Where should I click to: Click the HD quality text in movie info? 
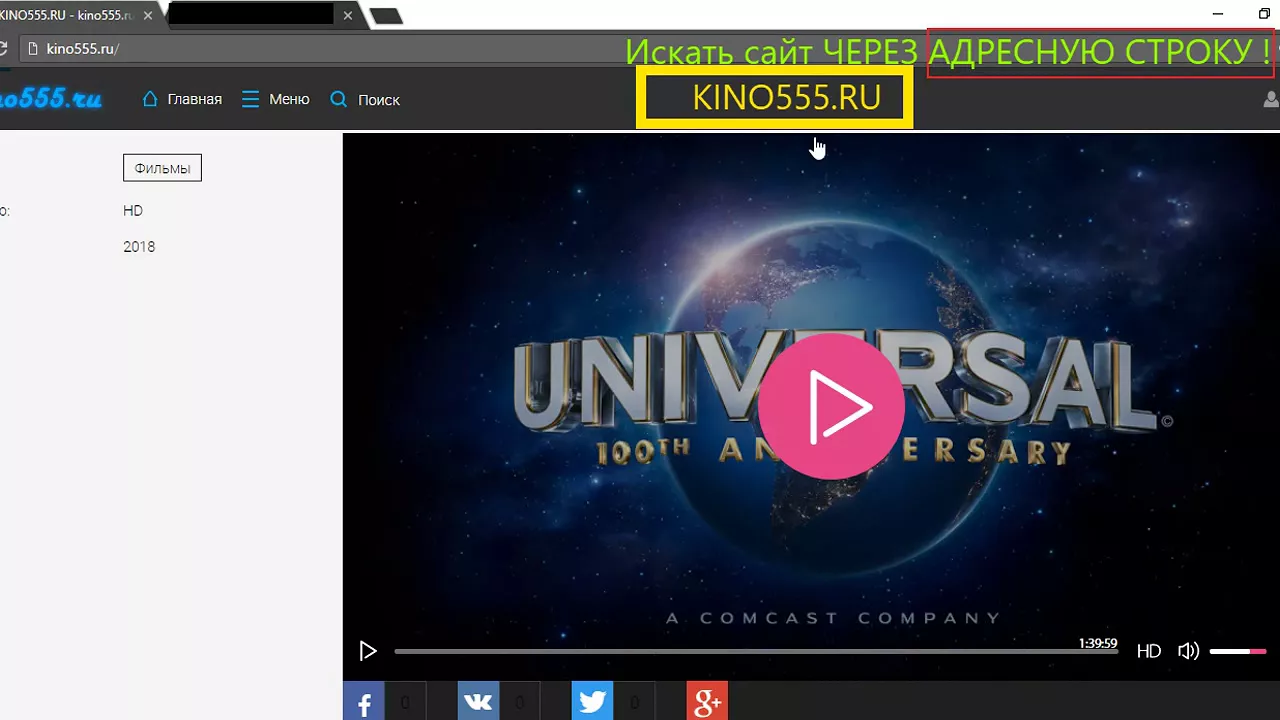point(133,210)
